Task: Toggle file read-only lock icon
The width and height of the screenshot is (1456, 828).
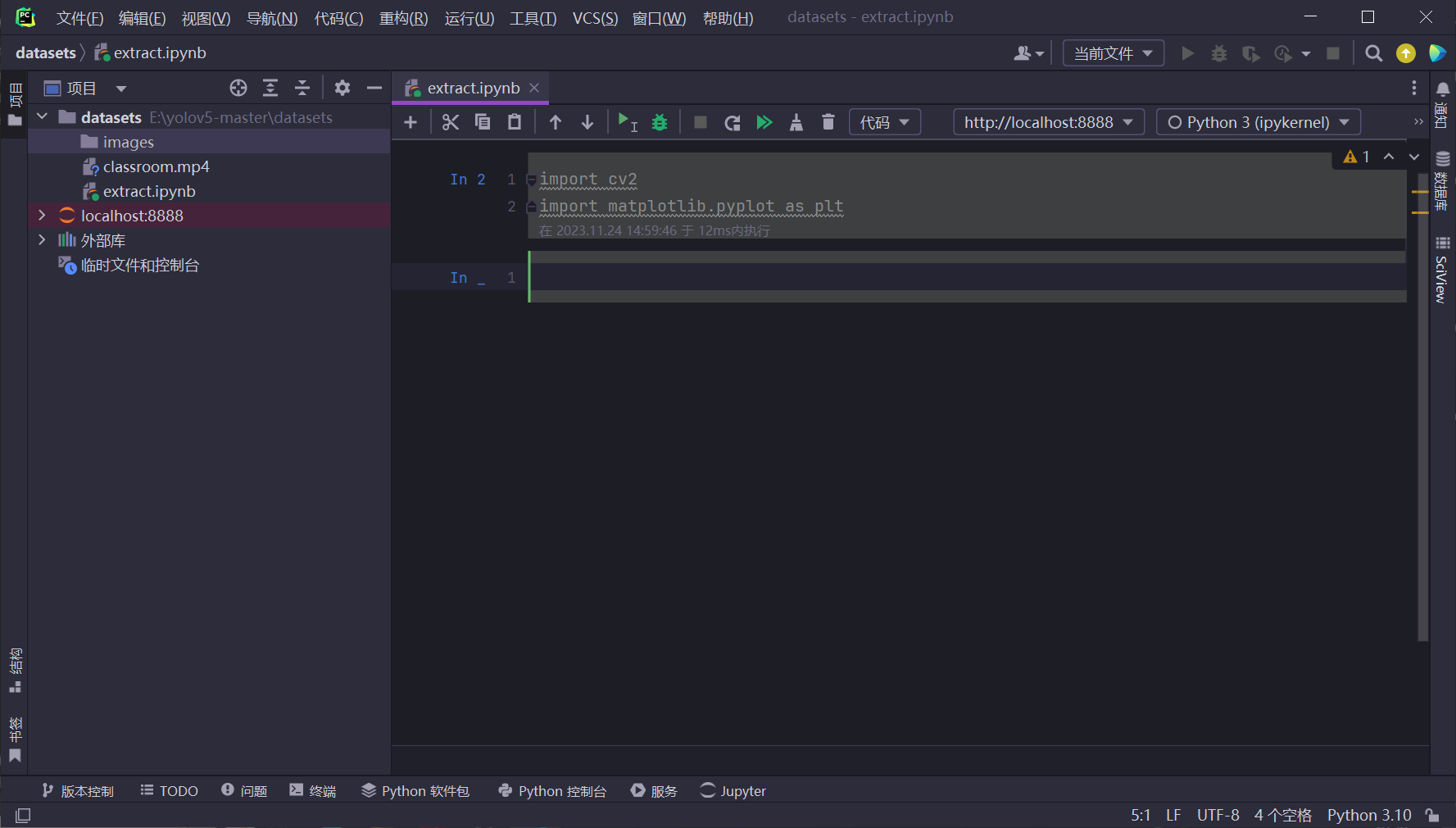Action: pos(1432,815)
